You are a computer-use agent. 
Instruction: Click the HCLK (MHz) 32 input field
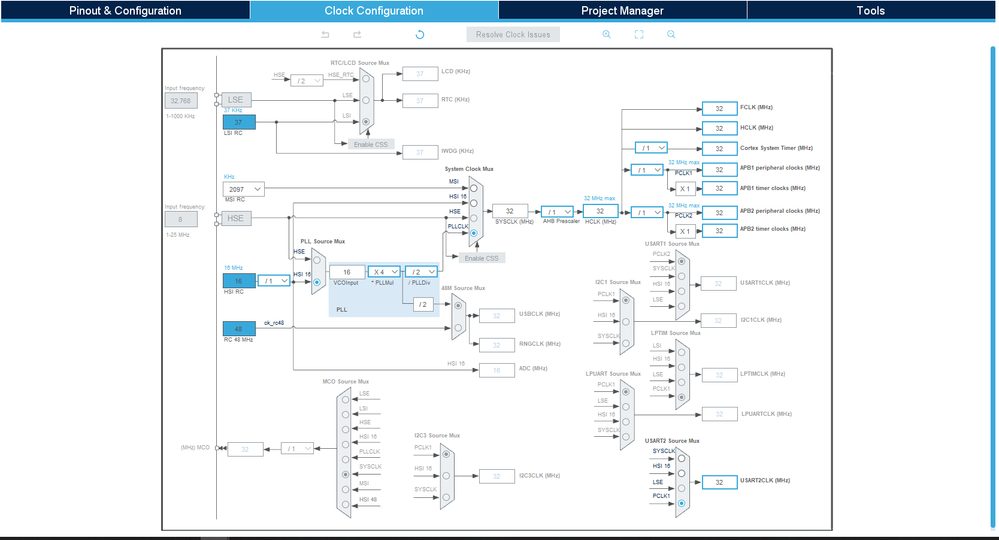click(x=600, y=211)
